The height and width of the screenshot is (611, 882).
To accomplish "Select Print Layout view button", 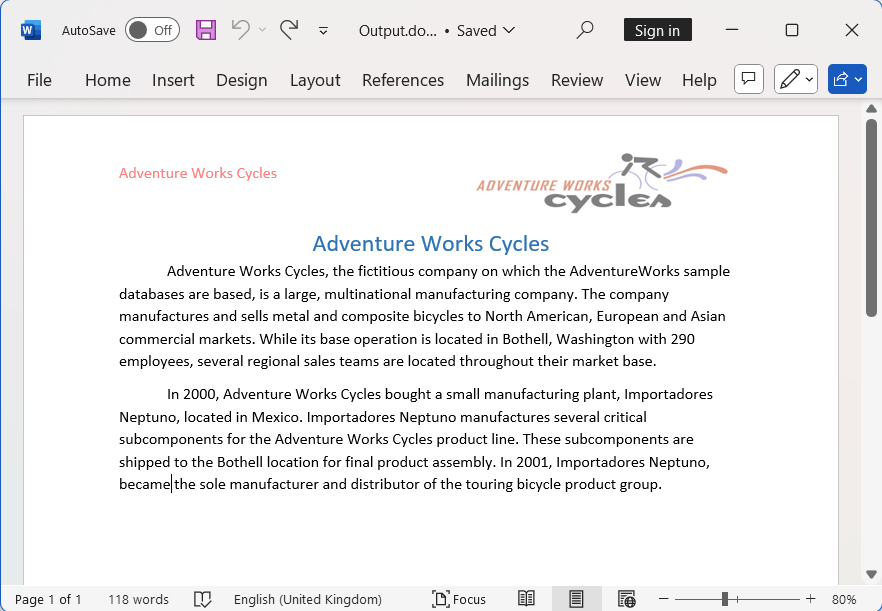I will 576,599.
